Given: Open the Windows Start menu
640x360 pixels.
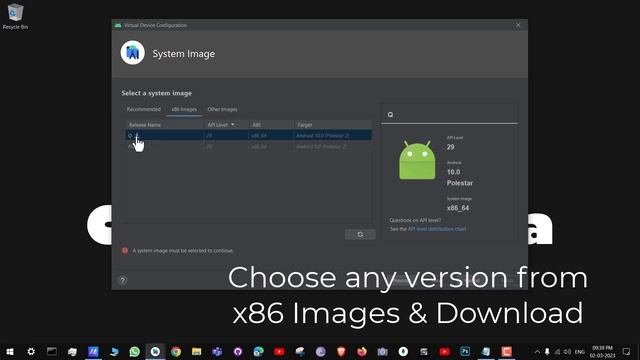Looking at the screenshot, I should pyautogui.click(x=10, y=351).
